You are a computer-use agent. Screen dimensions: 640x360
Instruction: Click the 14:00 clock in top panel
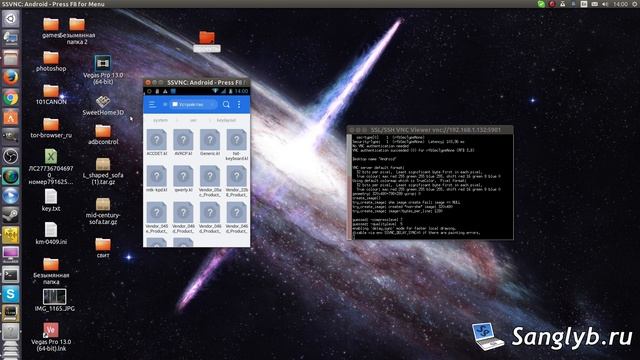(620, 4)
